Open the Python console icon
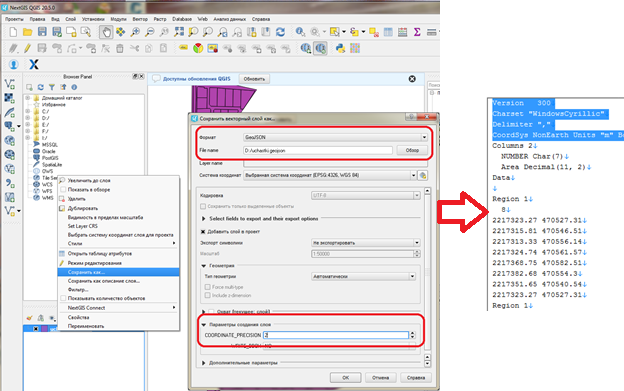 pos(340,49)
